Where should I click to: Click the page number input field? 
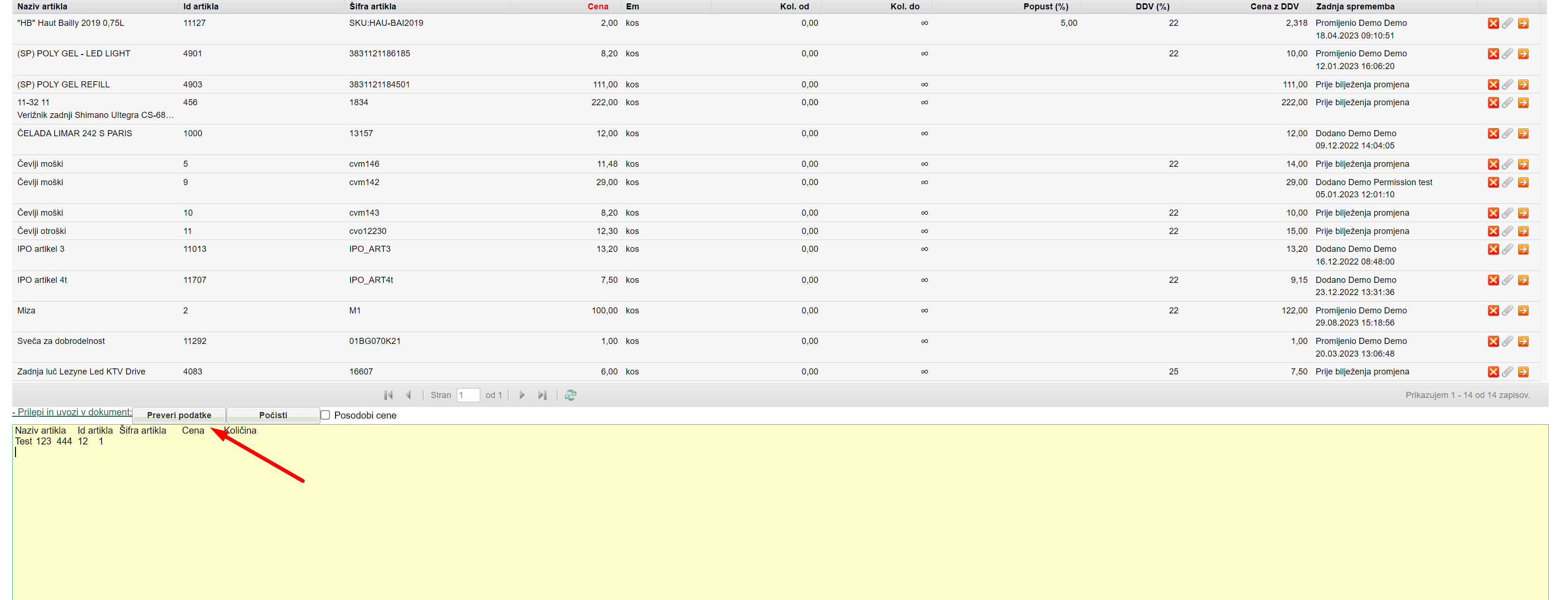(468, 396)
